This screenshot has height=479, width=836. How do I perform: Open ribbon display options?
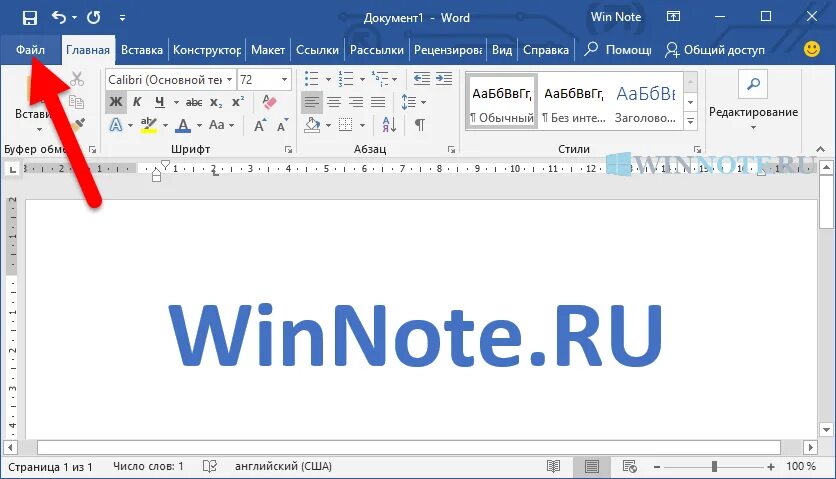pos(673,17)
